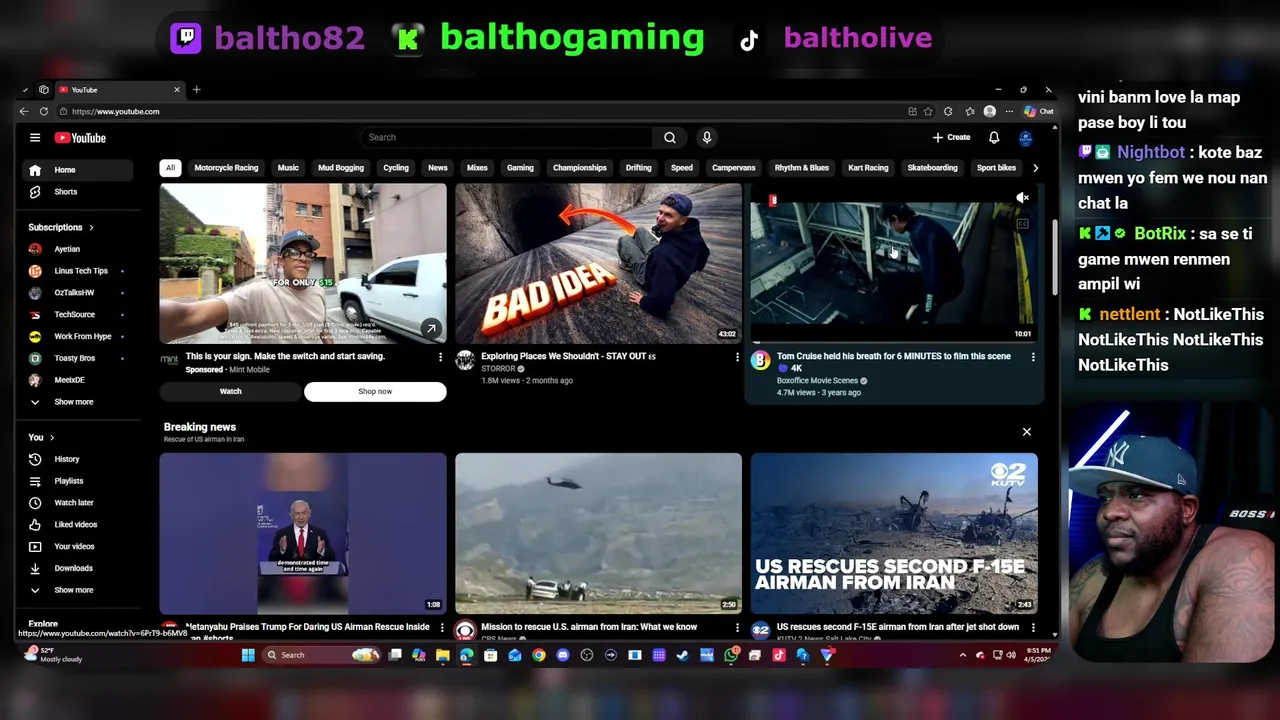
Task: Click the taskbar Search box
Action: (322, 655)
